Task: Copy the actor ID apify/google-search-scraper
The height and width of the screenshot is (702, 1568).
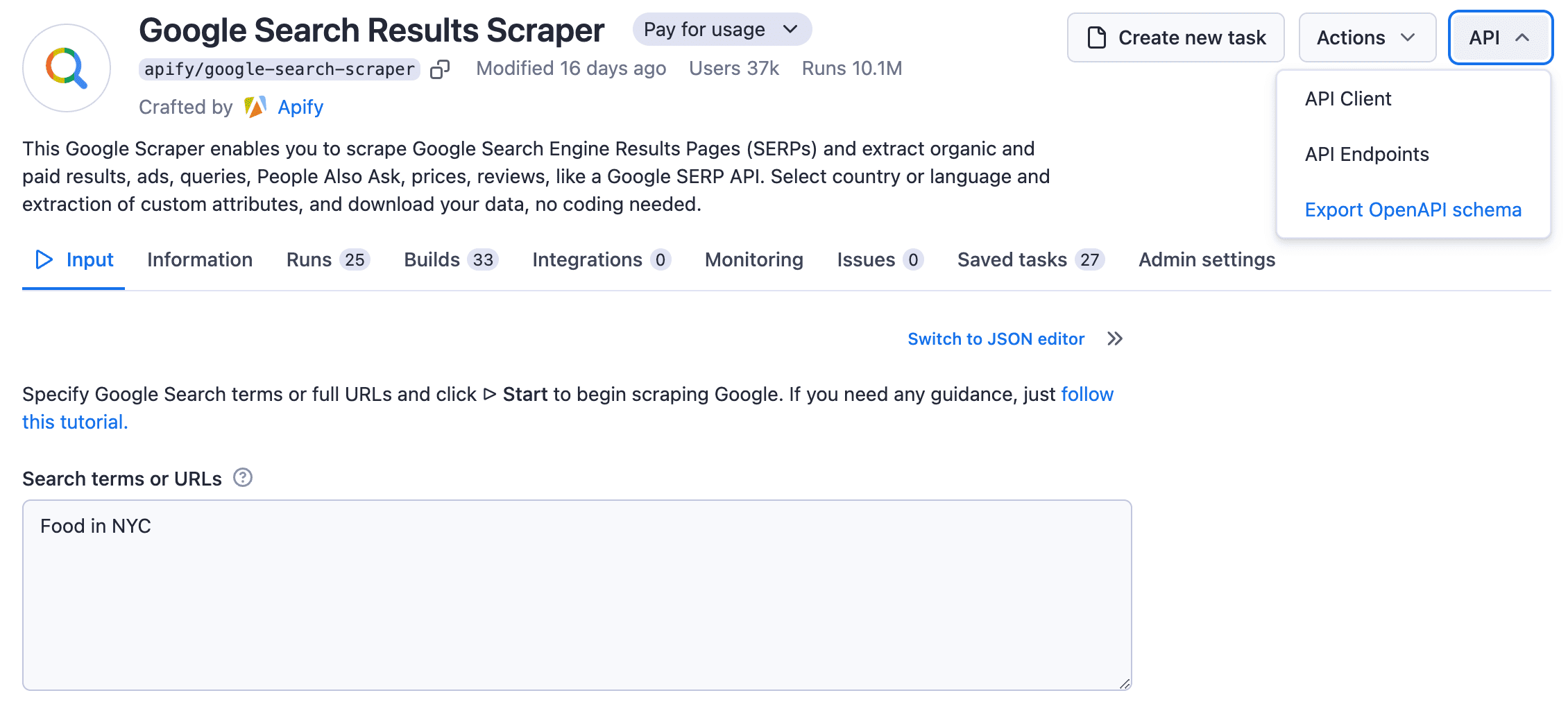Action: click(x=440, y=68)
